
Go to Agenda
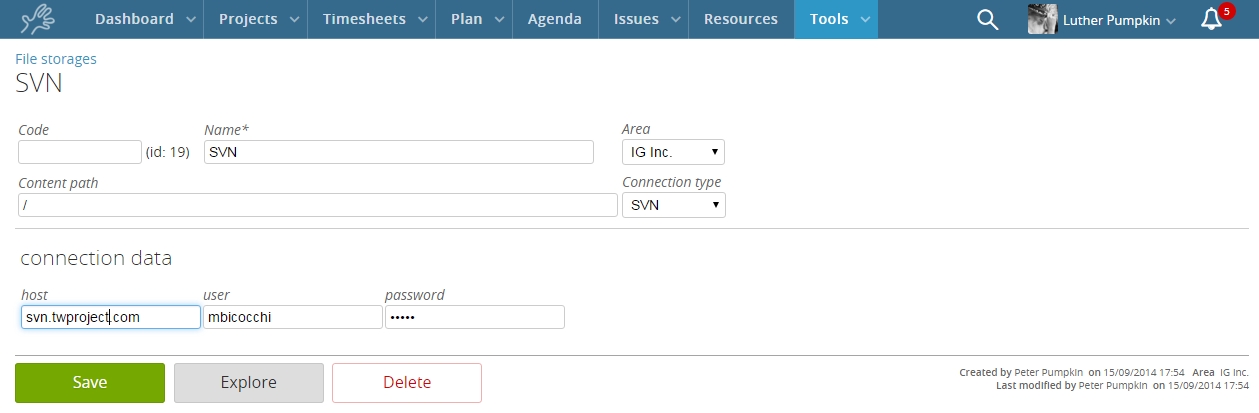pos(555,19)
